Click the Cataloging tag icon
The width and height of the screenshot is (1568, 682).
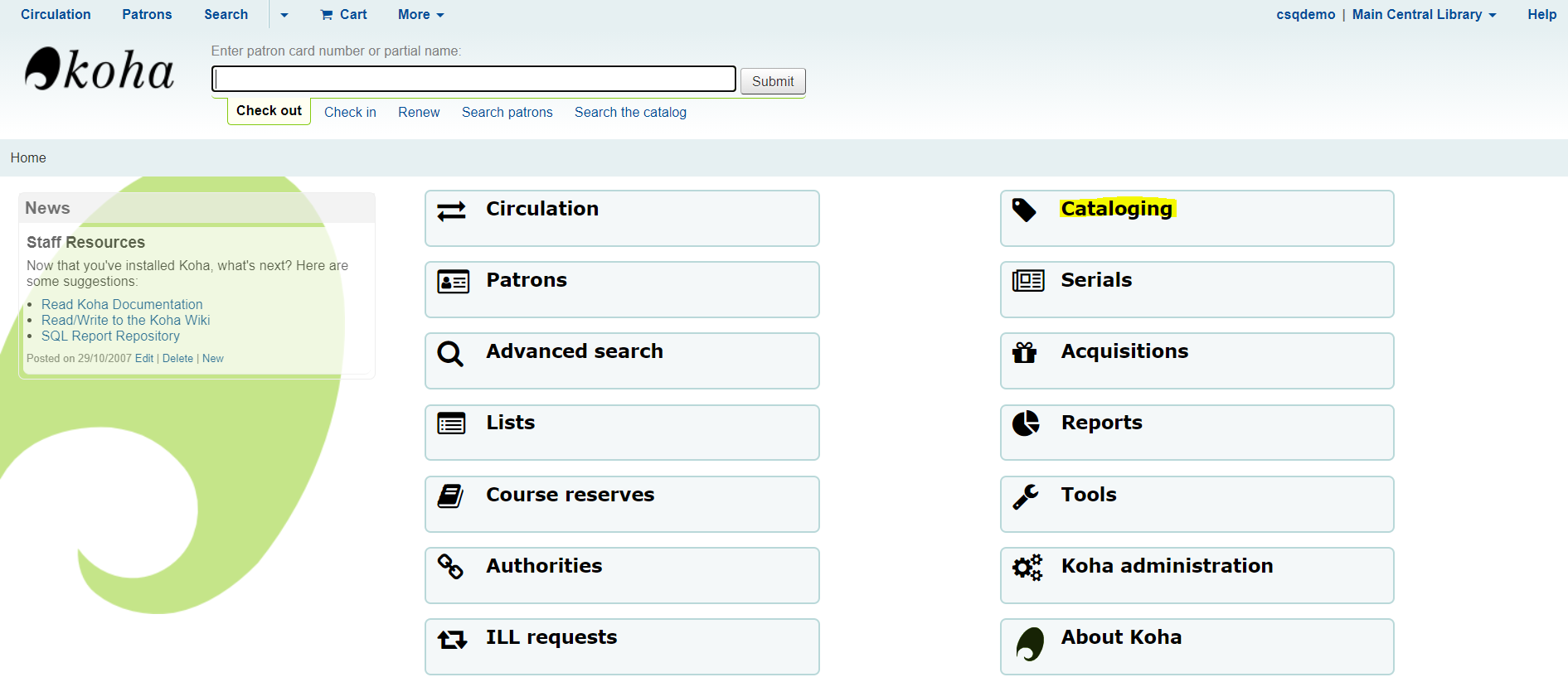click(1024, 210)
